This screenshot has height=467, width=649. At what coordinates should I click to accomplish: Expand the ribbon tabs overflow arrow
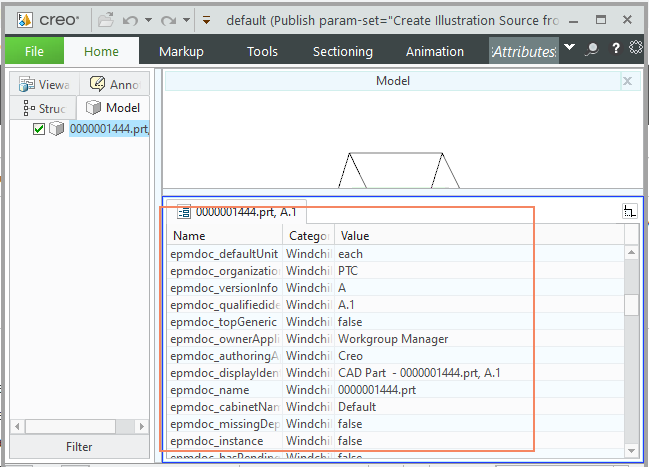tap(569, 48)
